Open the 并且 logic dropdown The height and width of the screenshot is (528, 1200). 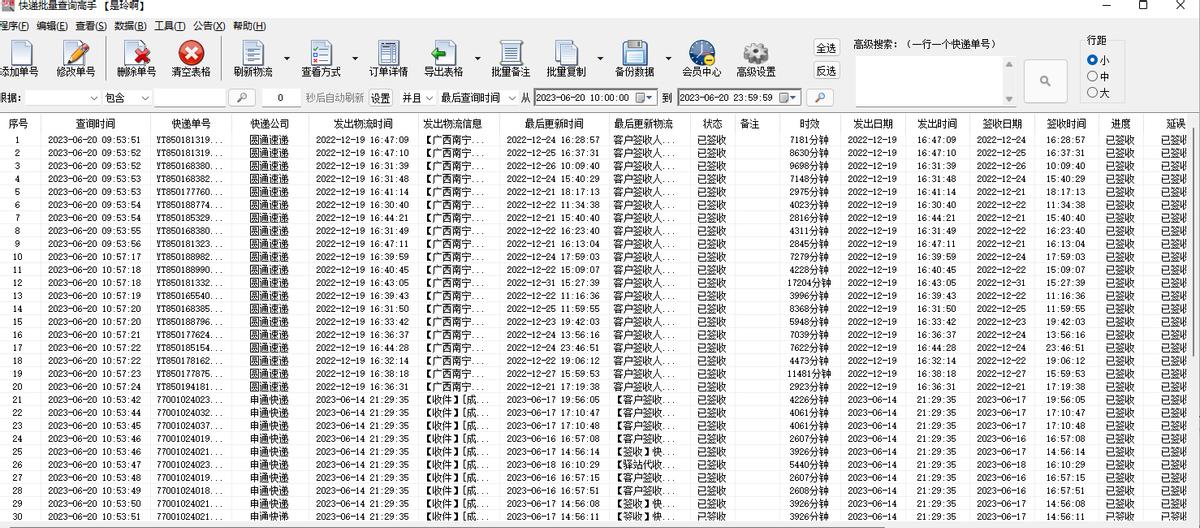[429, 98]
